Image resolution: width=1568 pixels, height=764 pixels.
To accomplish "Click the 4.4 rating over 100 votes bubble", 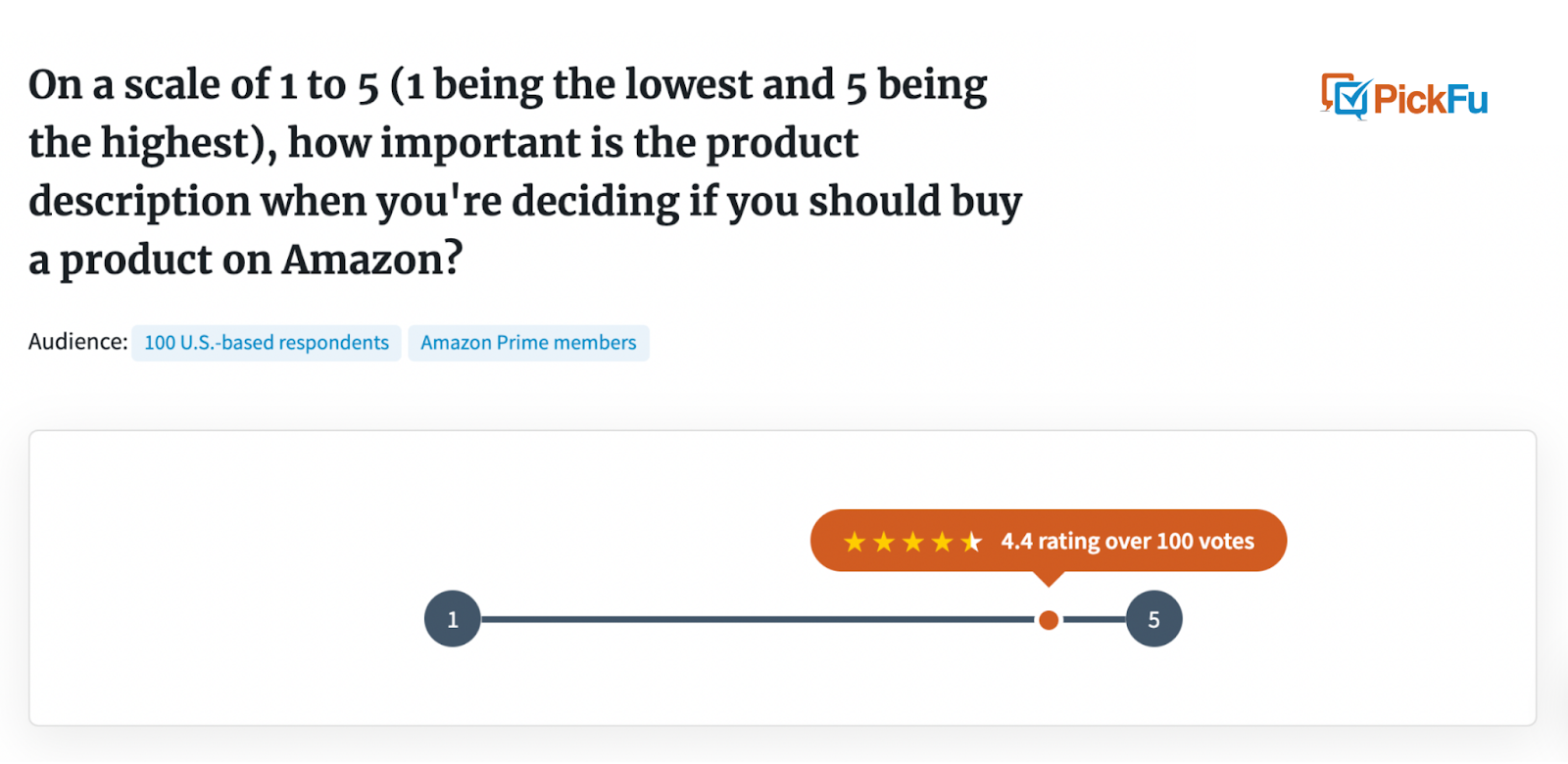I will 1049,541.
